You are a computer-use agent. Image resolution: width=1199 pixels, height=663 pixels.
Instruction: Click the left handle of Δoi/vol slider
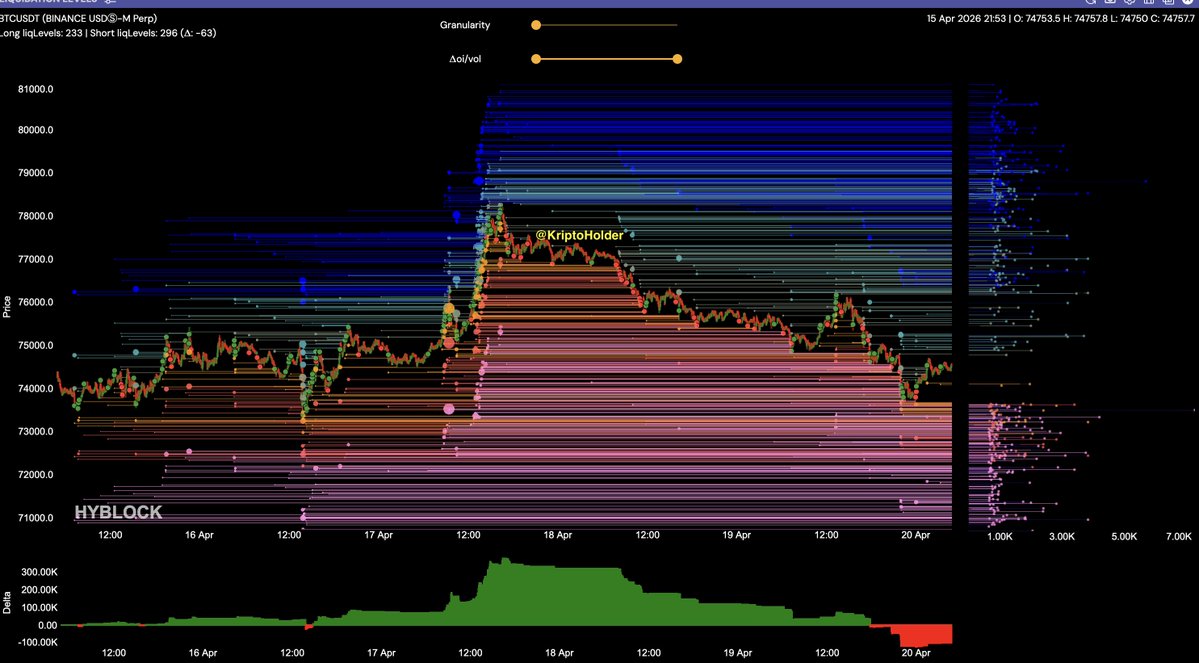(536, 59)
